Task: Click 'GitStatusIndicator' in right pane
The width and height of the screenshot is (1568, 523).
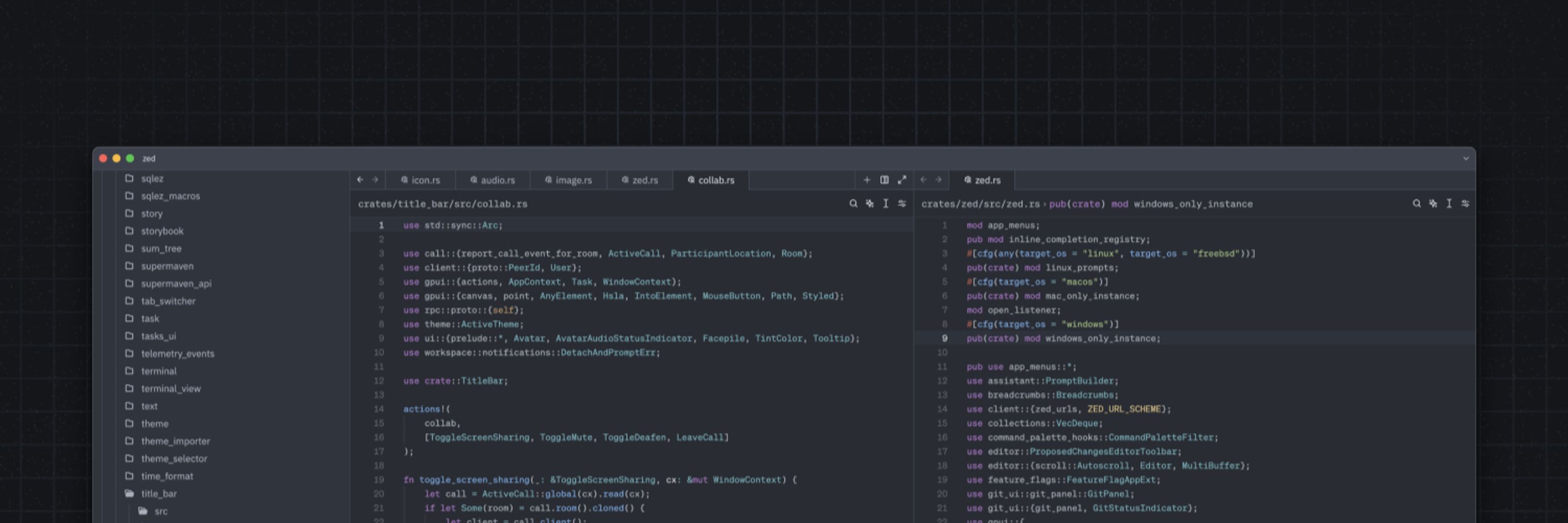Action: 1140,508
